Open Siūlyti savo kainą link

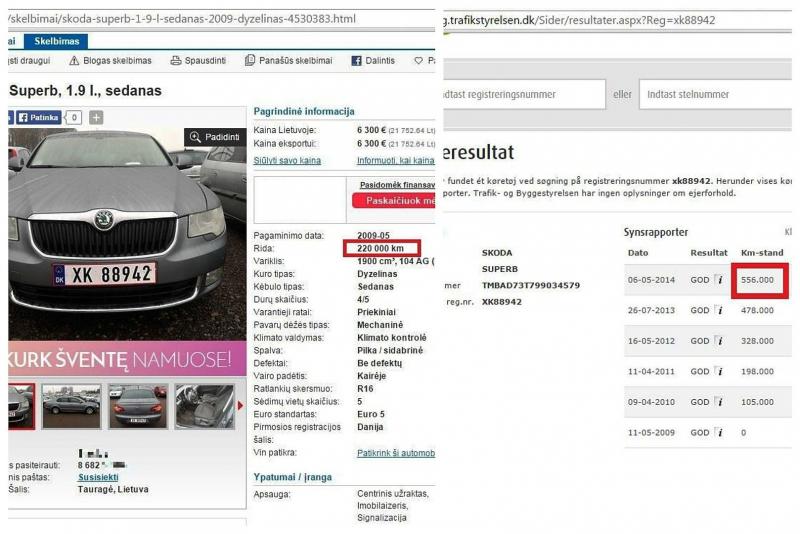(x=287, y=161)
